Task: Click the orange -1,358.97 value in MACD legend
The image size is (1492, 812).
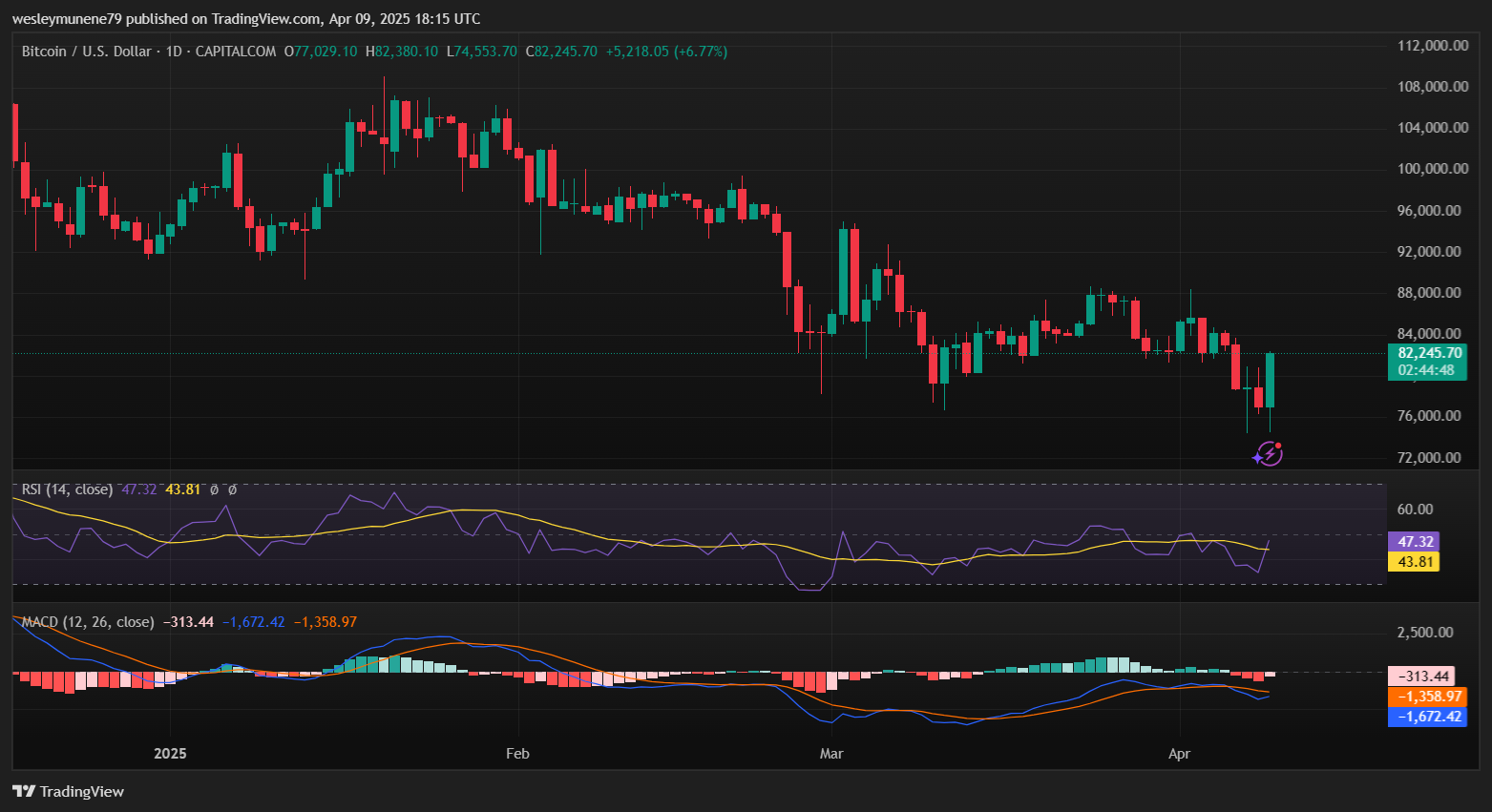Action: coord(325,622)
